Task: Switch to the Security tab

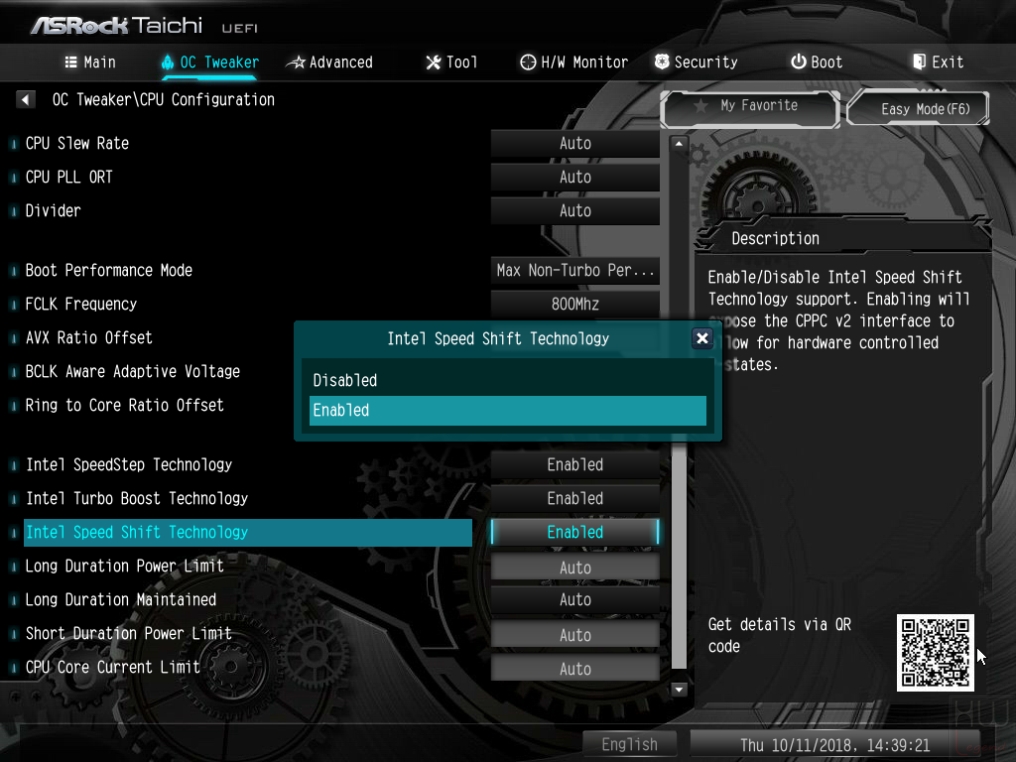Action: pyautogui.click(x=696, y=62)
